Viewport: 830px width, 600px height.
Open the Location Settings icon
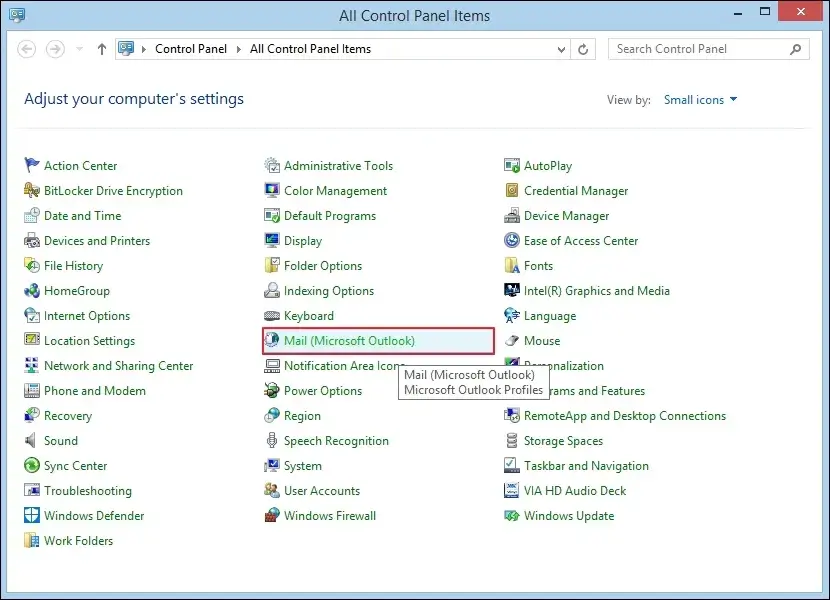pos(32,340)
